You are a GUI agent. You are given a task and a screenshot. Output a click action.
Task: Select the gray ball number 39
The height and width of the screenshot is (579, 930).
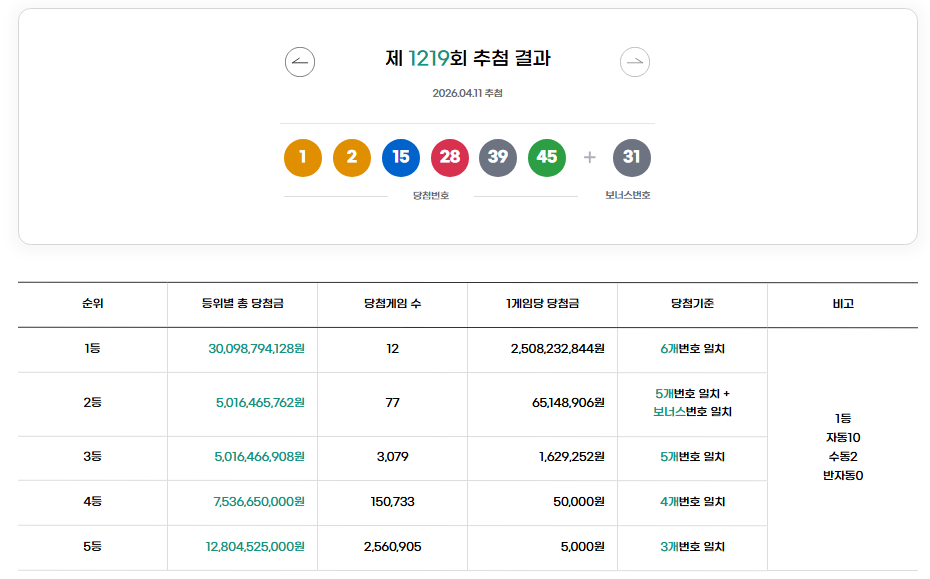tap(498, 157)
